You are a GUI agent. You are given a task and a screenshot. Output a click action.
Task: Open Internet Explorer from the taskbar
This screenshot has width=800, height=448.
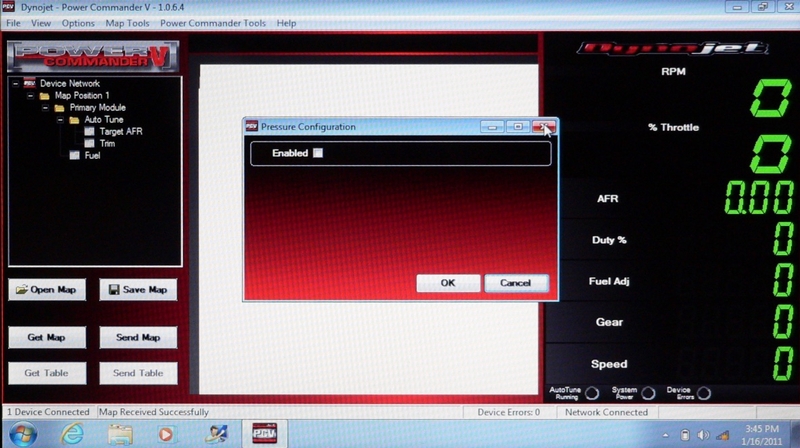(72, 433)
